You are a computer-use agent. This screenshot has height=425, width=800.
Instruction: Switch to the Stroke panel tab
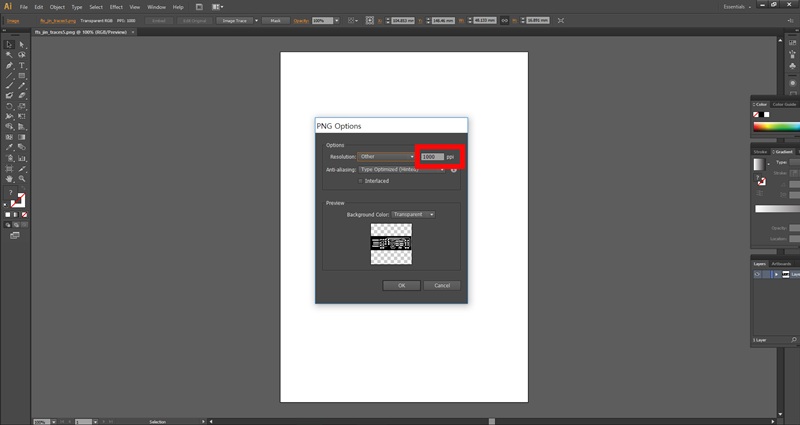click(x=760, y=152)
